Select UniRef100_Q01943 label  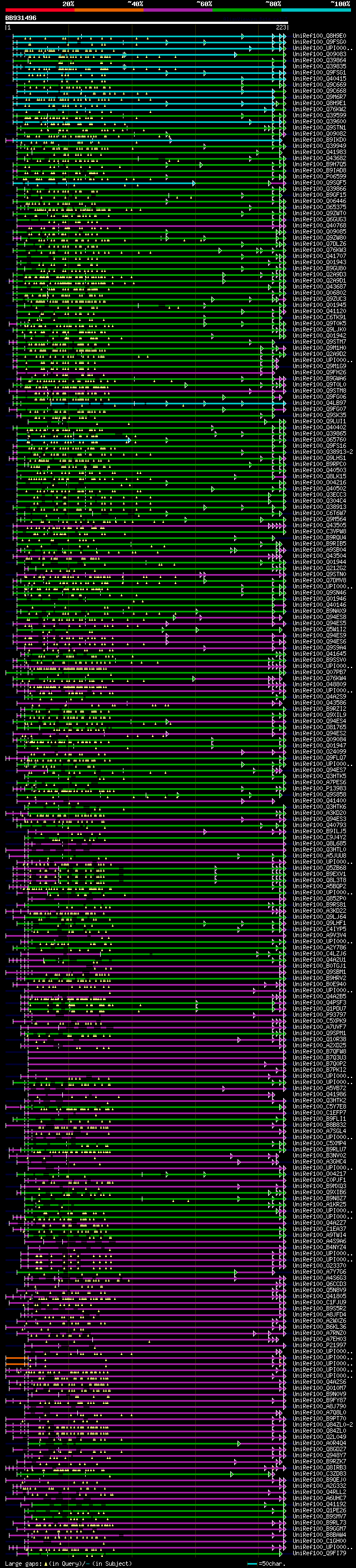(319, 263)
